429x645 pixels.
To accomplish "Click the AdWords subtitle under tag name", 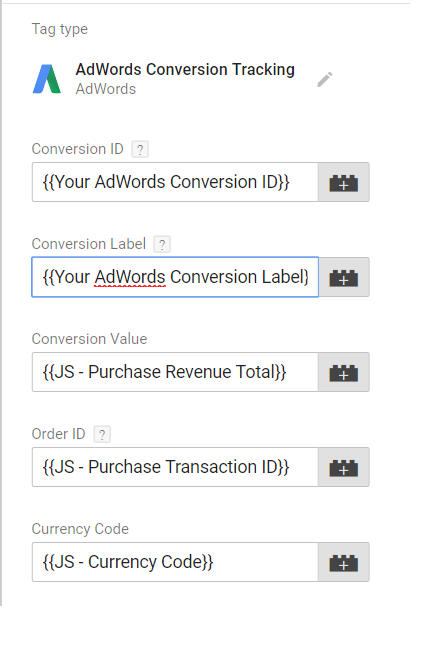I will (x=106, y=89).
